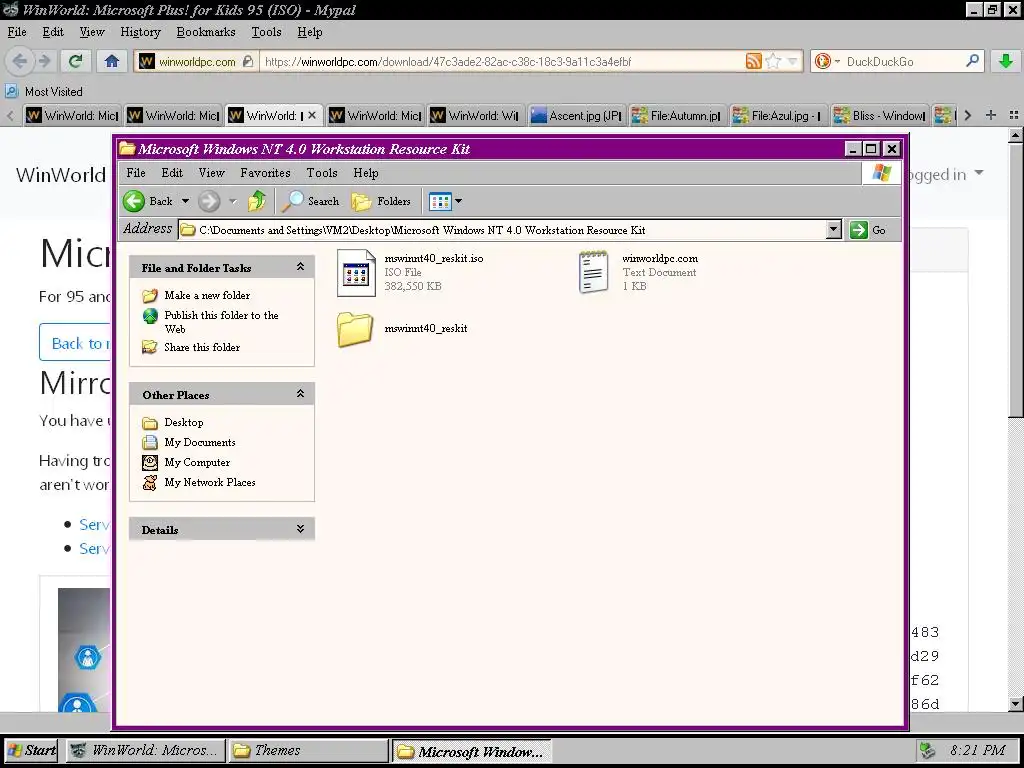1024x768 pixels.
Task: Click the Mypal reload button
Action: coord(76,61)
